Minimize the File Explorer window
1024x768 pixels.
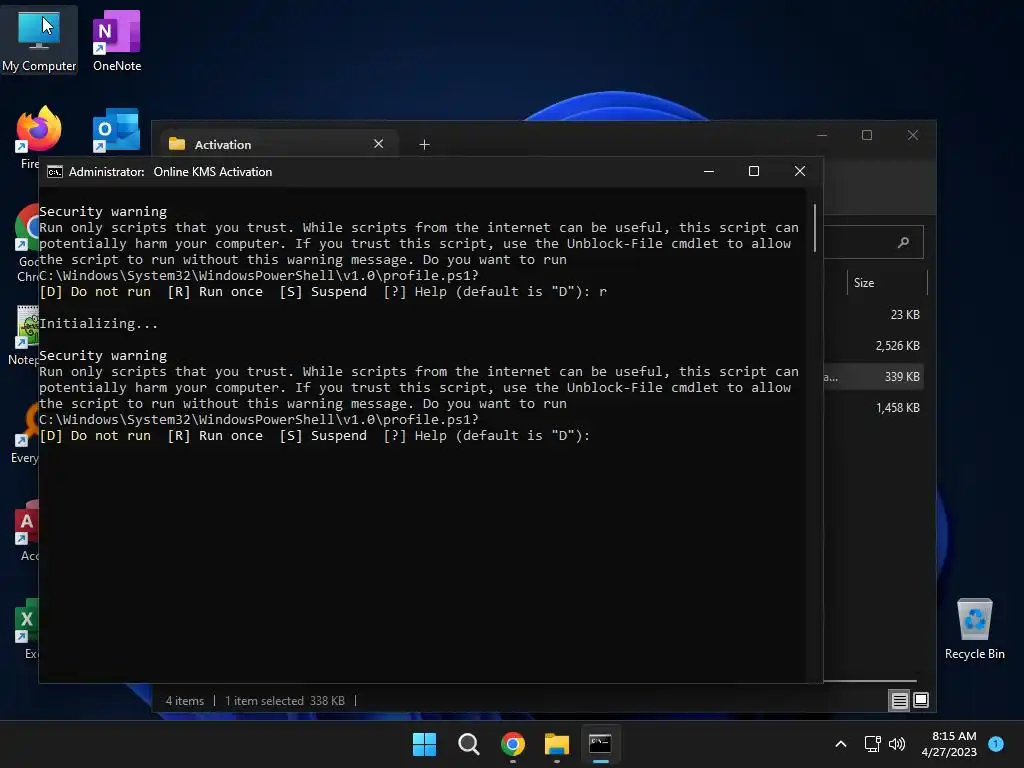[822, 135]
